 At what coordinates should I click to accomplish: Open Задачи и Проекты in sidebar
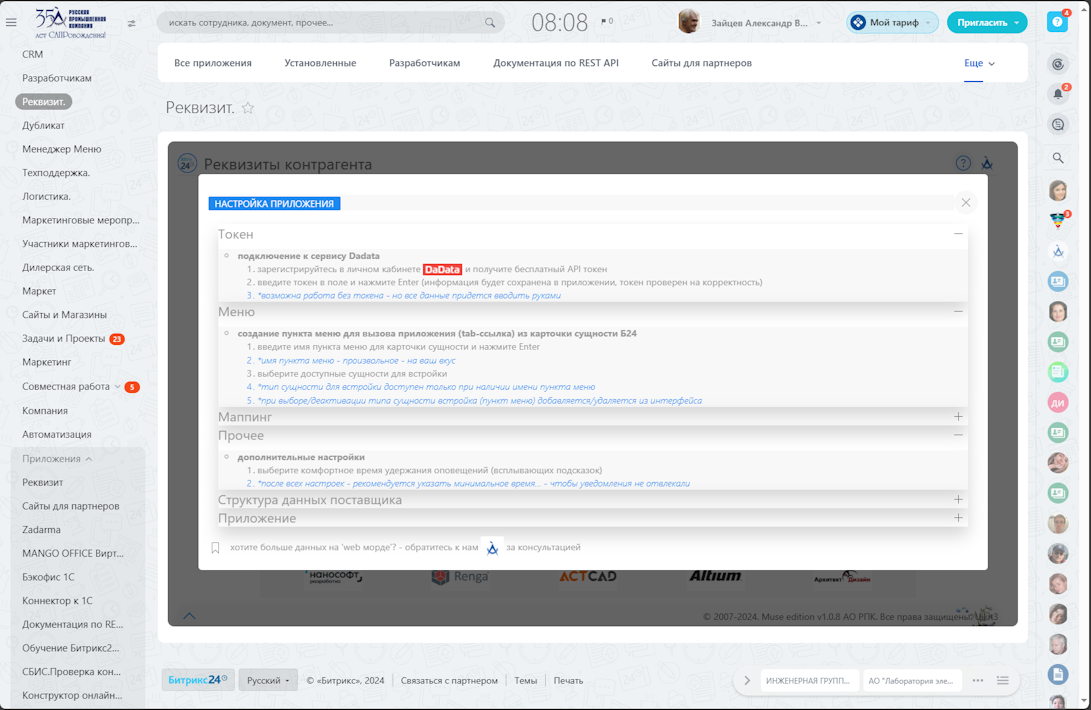click(64, 339)
